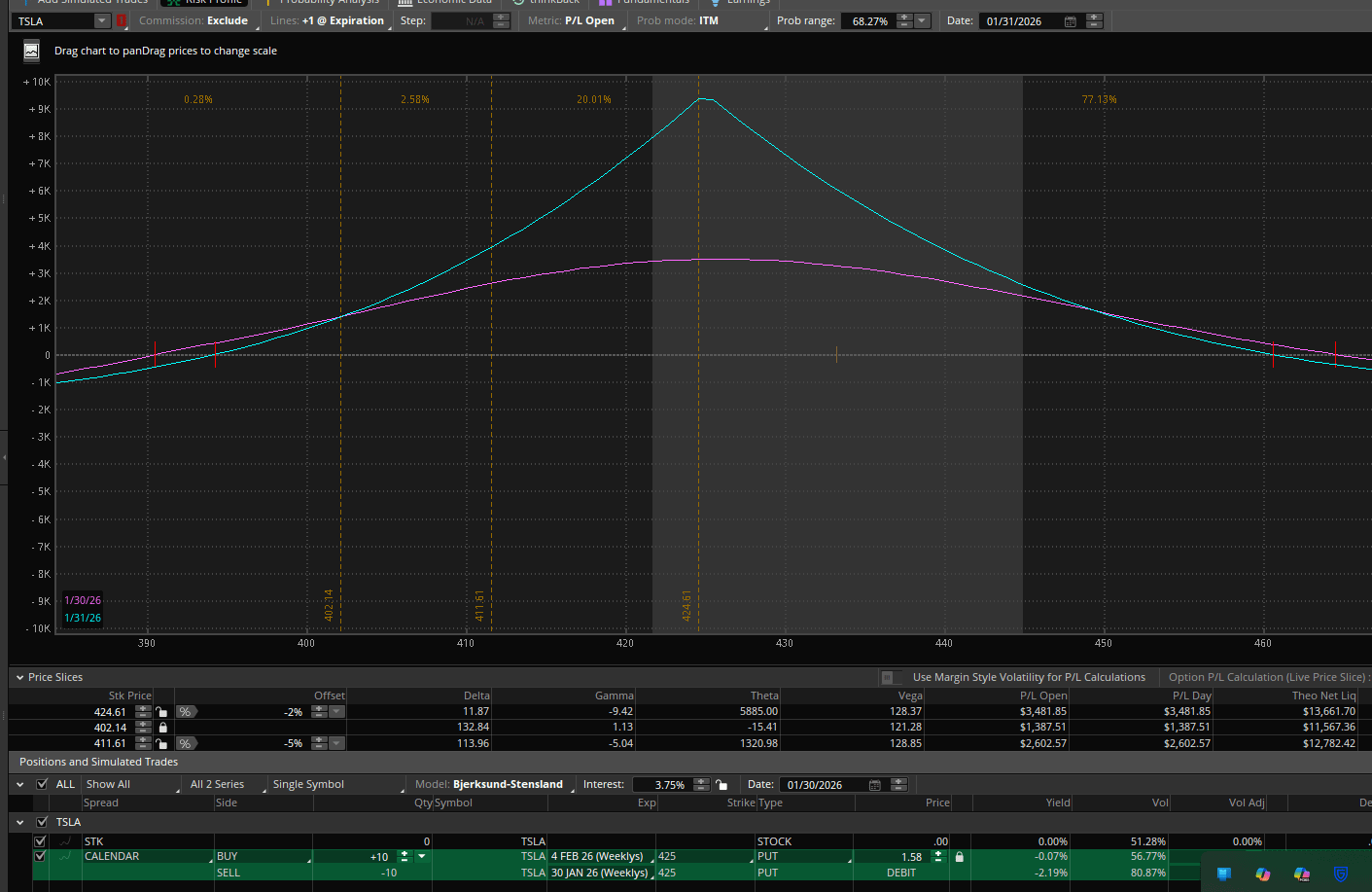1372x892 pixels.
Task: Adjust the stepper for the 424.61 stock price
Action: point(143,712)
